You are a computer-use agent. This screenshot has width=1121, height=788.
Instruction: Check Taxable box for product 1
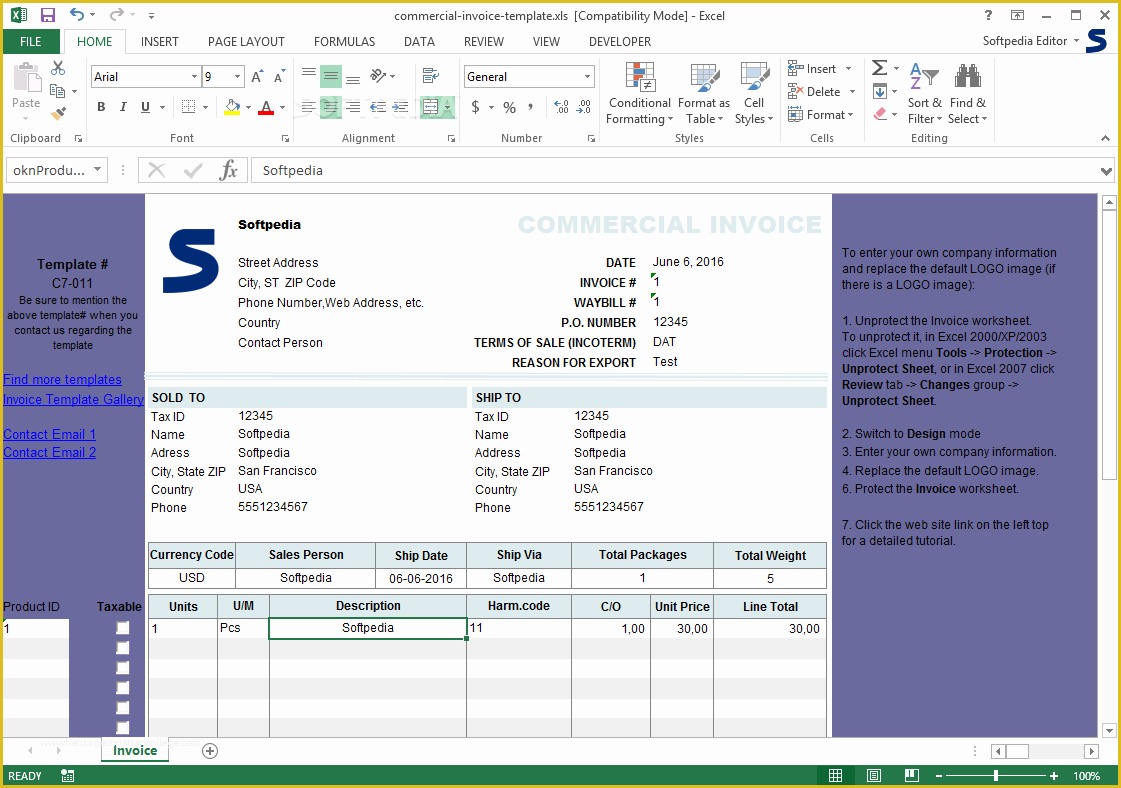pos(123,628)
